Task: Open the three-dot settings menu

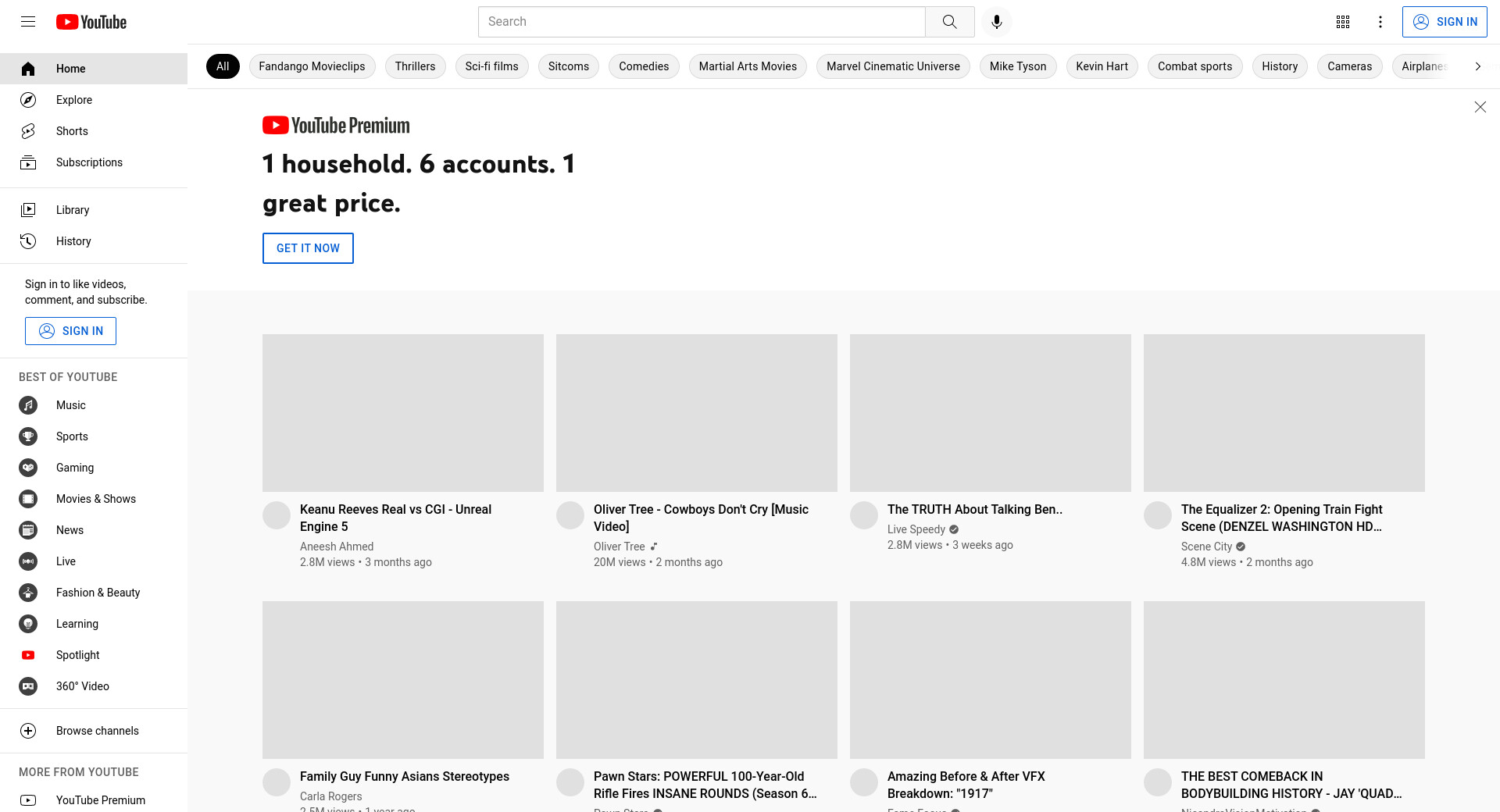Action: (1380, 22)
